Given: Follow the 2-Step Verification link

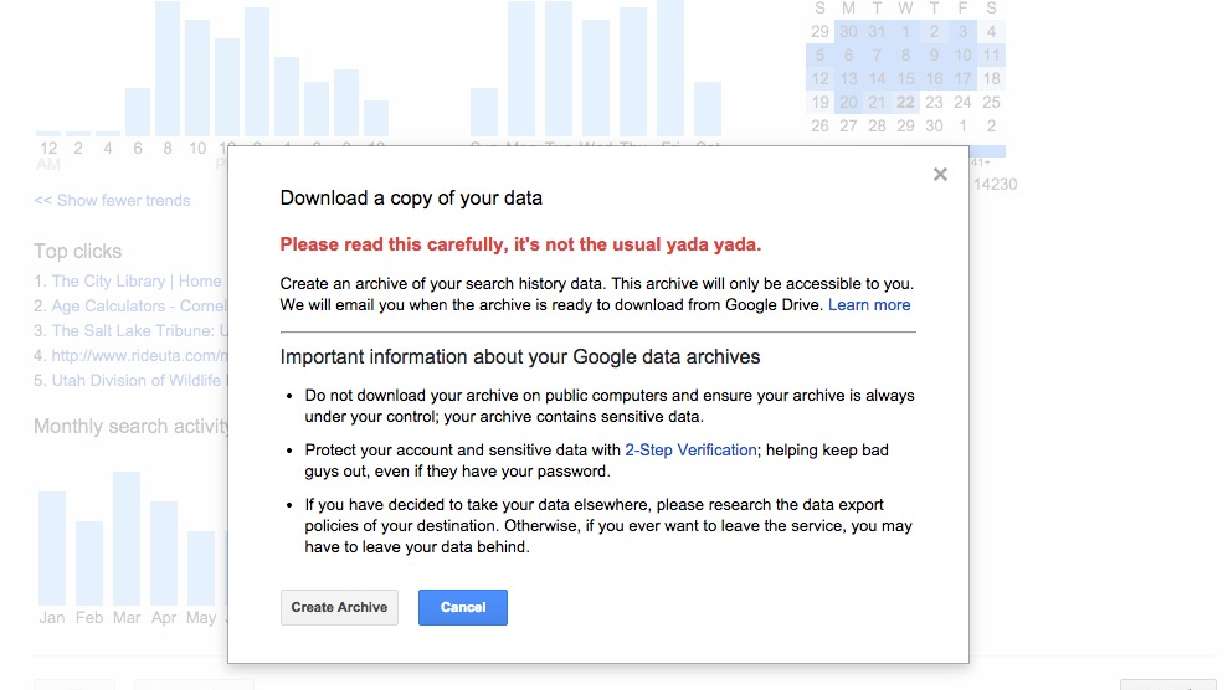Looking at the screenshot, I should (690, 449).
